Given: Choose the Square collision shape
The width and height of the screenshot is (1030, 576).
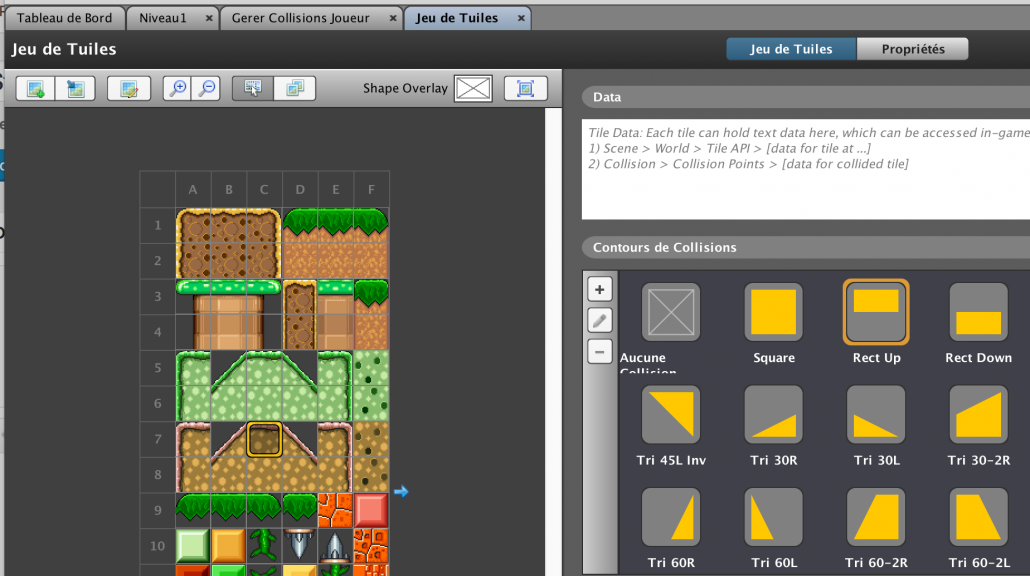Looking at the screenshot, I should point(774,312).
